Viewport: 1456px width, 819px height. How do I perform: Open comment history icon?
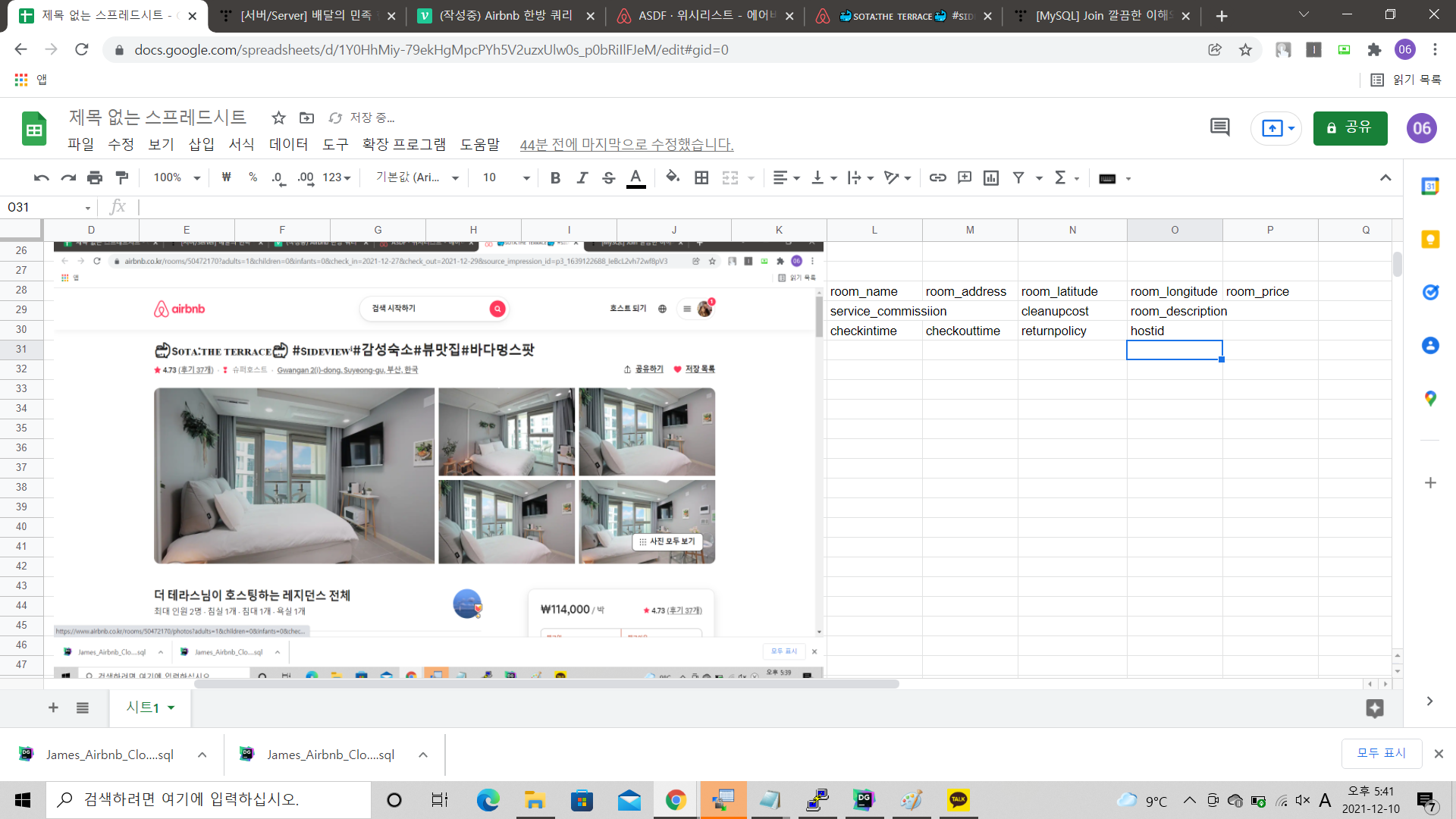(1219, 127)
